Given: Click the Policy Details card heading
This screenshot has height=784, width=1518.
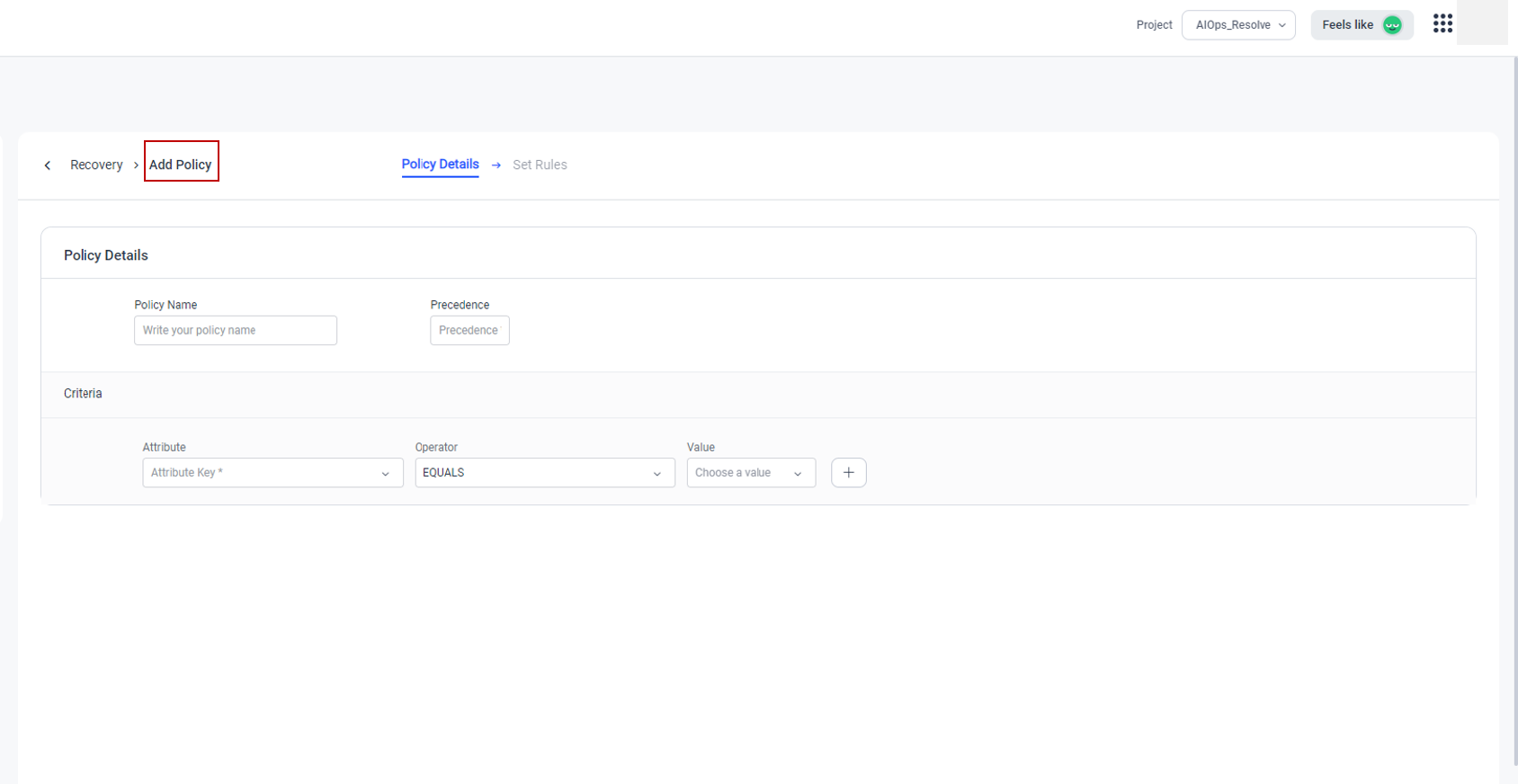Looking at the screenshot, I should [x=106, y=255].
